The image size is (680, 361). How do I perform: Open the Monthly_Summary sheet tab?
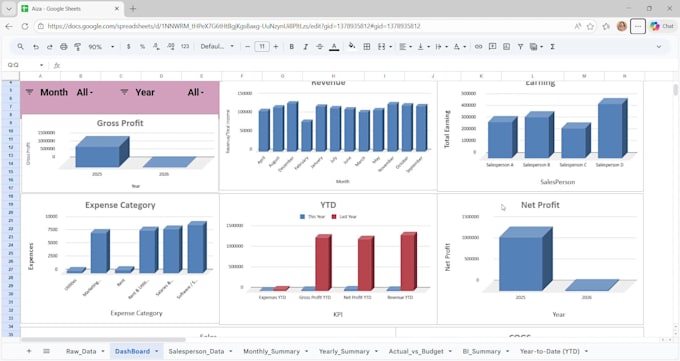coord(271,351)
